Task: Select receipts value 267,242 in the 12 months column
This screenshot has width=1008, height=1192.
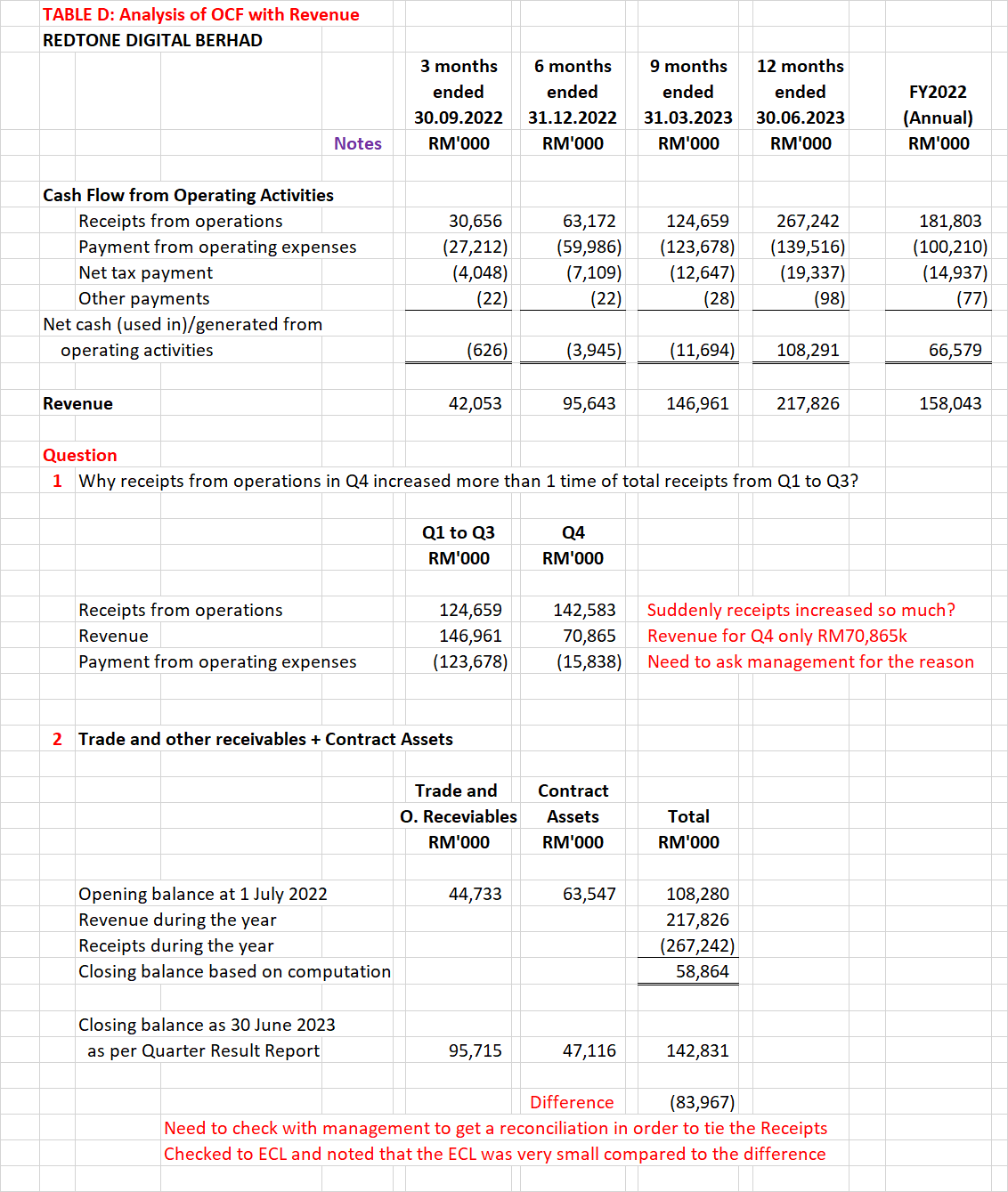Action: 808,221
